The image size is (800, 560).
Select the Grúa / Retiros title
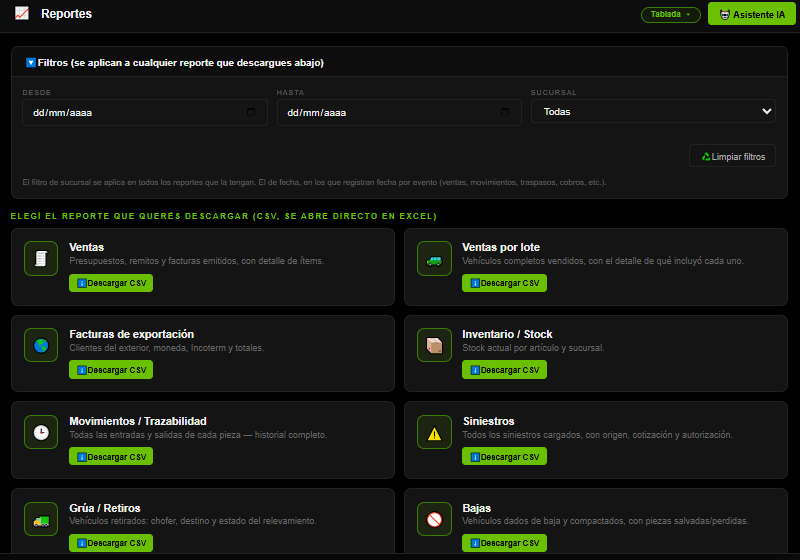[105, 508]
